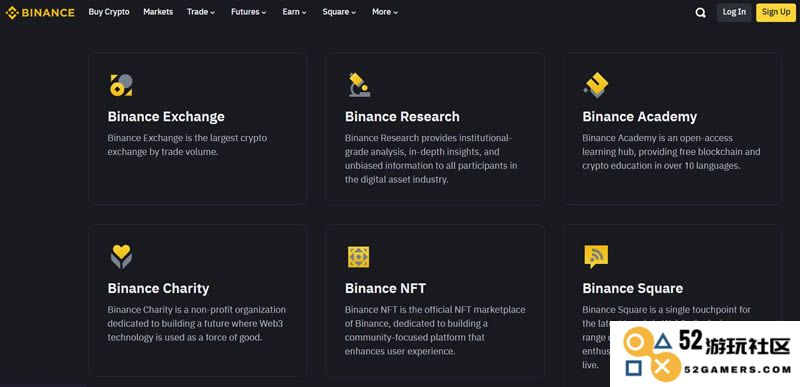The image size is (800, 387).
Task: Expand the Futures dropdown menu
Action: click(x=248, y=12)
